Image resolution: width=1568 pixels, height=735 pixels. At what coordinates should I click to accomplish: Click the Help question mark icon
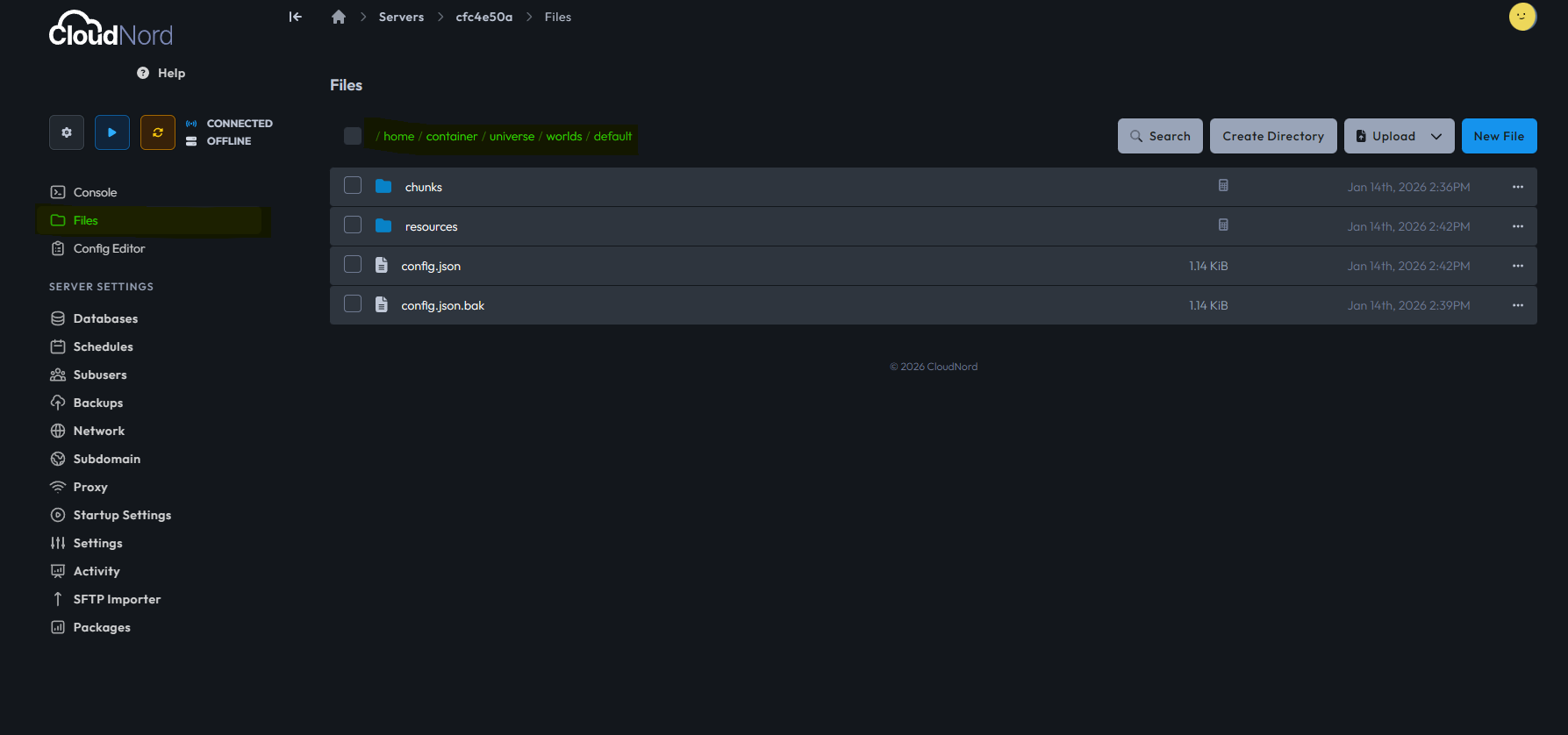[143, 73]
